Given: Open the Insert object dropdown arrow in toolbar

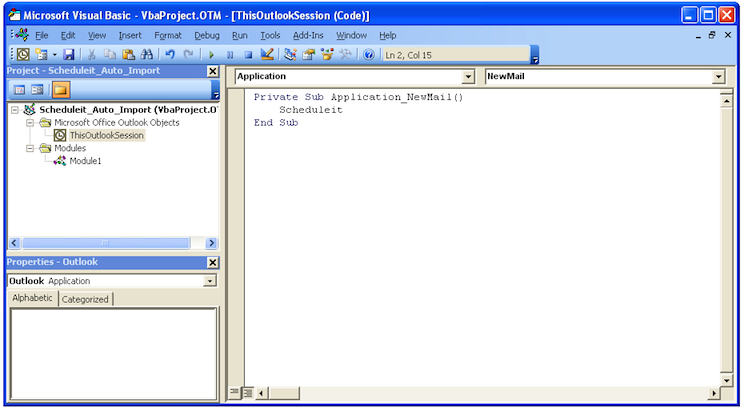Looking at the screenshot, I should tap(54, 55).
